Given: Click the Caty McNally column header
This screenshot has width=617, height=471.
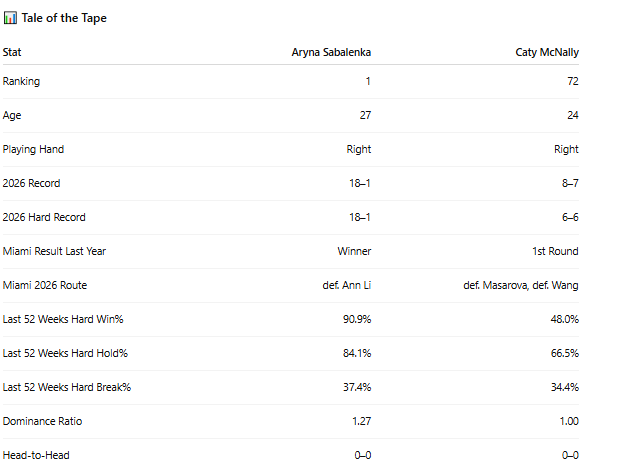Looking at the screenshot, I should [547, 52].
